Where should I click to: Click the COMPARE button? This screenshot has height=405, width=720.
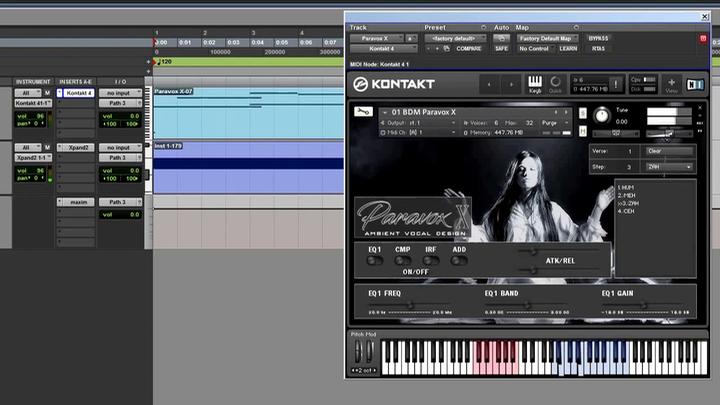469,49
